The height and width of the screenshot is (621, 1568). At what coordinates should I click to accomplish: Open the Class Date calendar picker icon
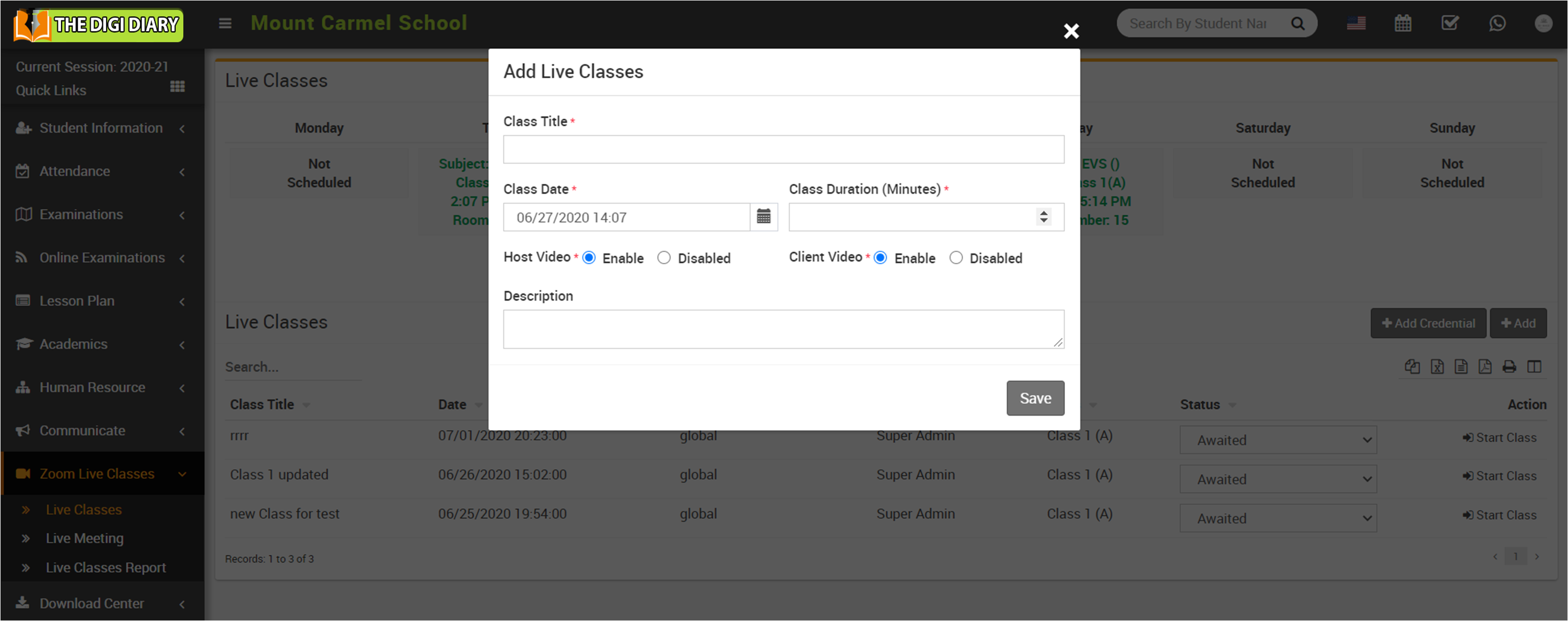coord(763,217)
